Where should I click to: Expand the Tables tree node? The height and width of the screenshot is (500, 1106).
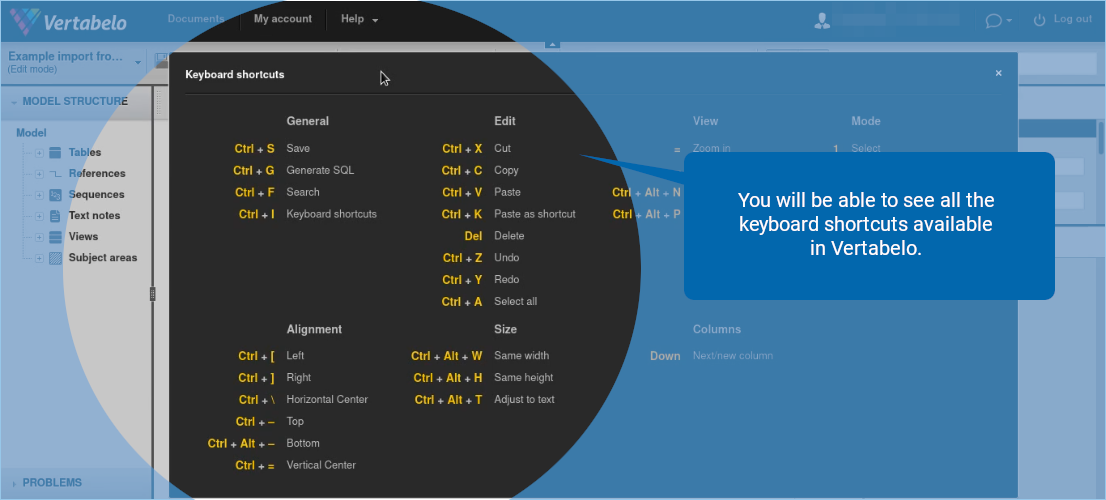[x=40, y=153]
